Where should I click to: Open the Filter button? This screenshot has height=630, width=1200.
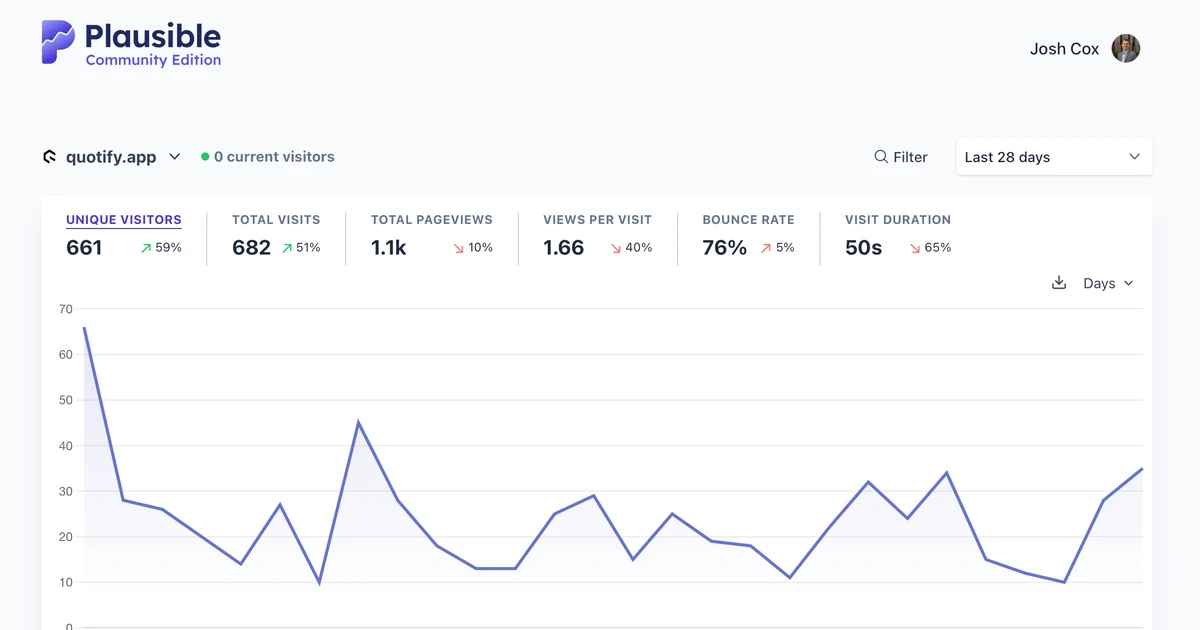tap(901, 157)
